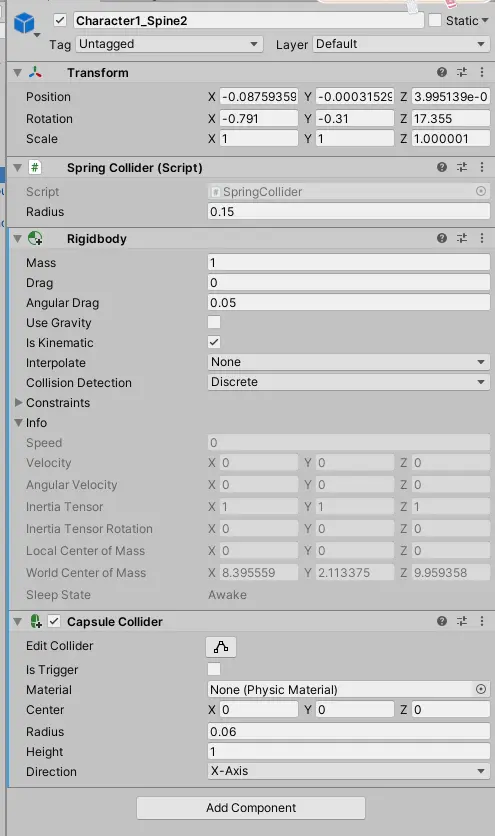The width and height of the screenshot is (495, 836).
Task: Open Spring Collider preset settings icon
Action: [462, 167]
